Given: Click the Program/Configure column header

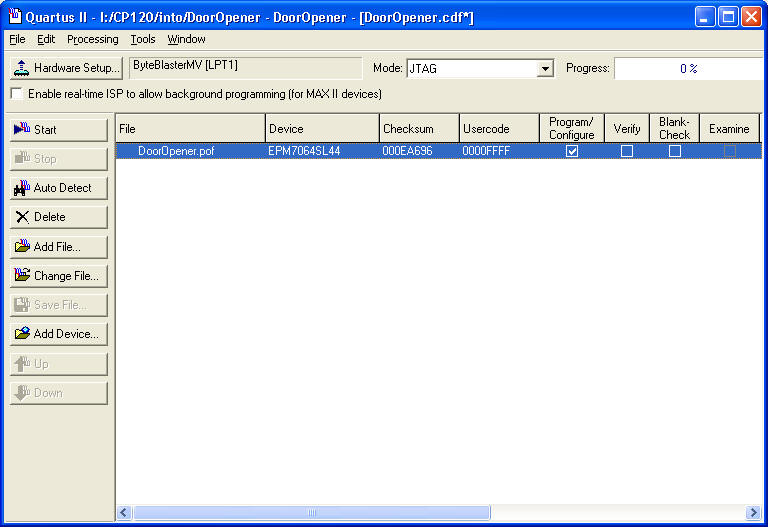Looking at the screenshot, I should pos(572,128).
